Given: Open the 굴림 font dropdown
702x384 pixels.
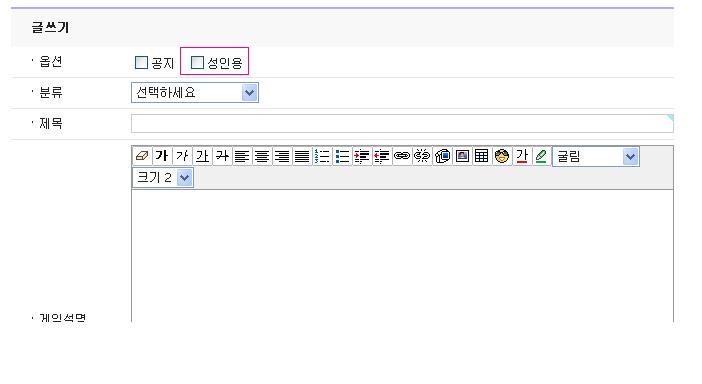Looking at the screenshot, I should 596,156.
